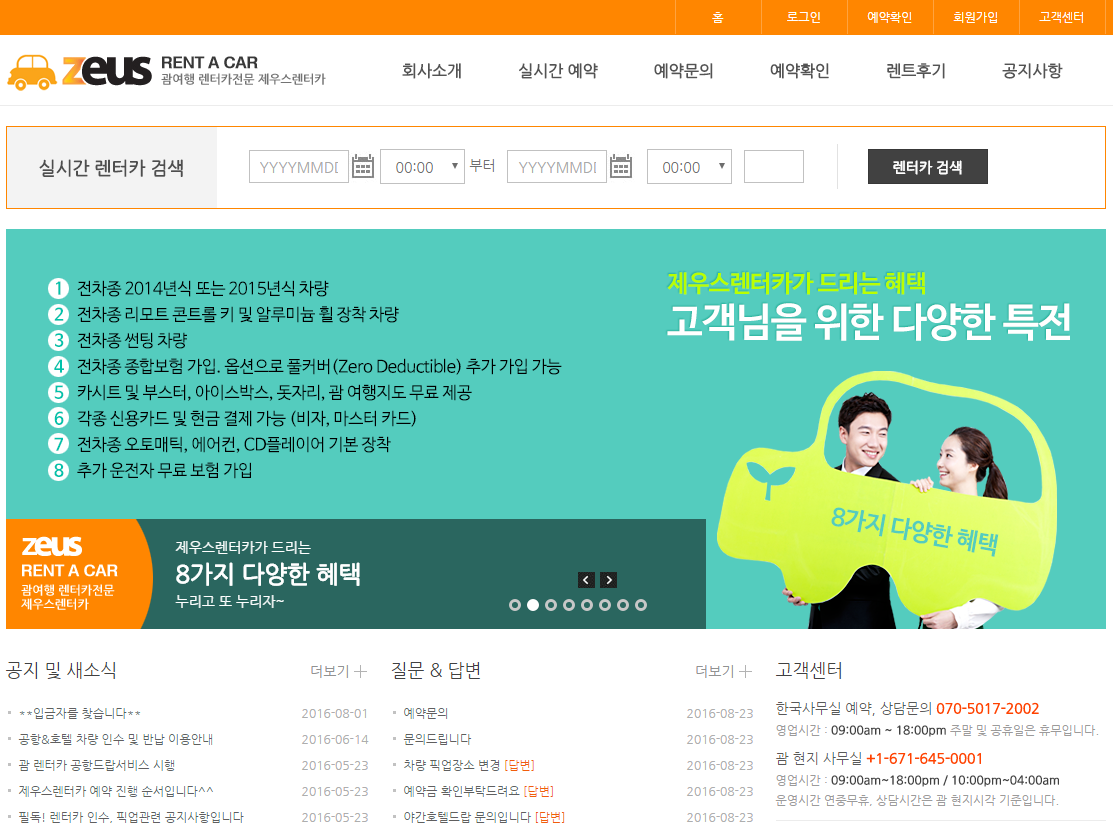Select the seventh banner slide dot

coord(623,605)
